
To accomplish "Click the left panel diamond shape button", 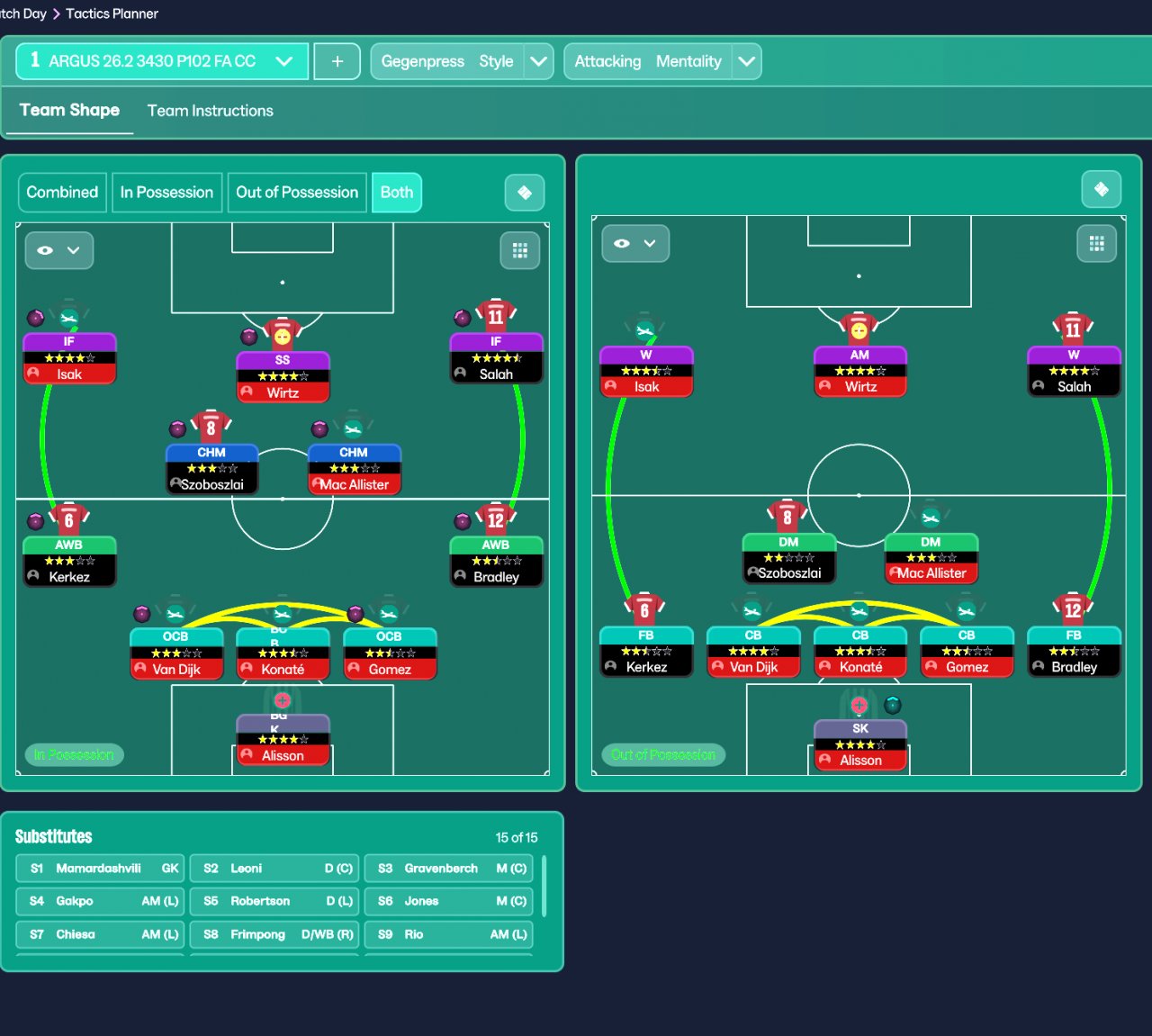I will point(525,193).
